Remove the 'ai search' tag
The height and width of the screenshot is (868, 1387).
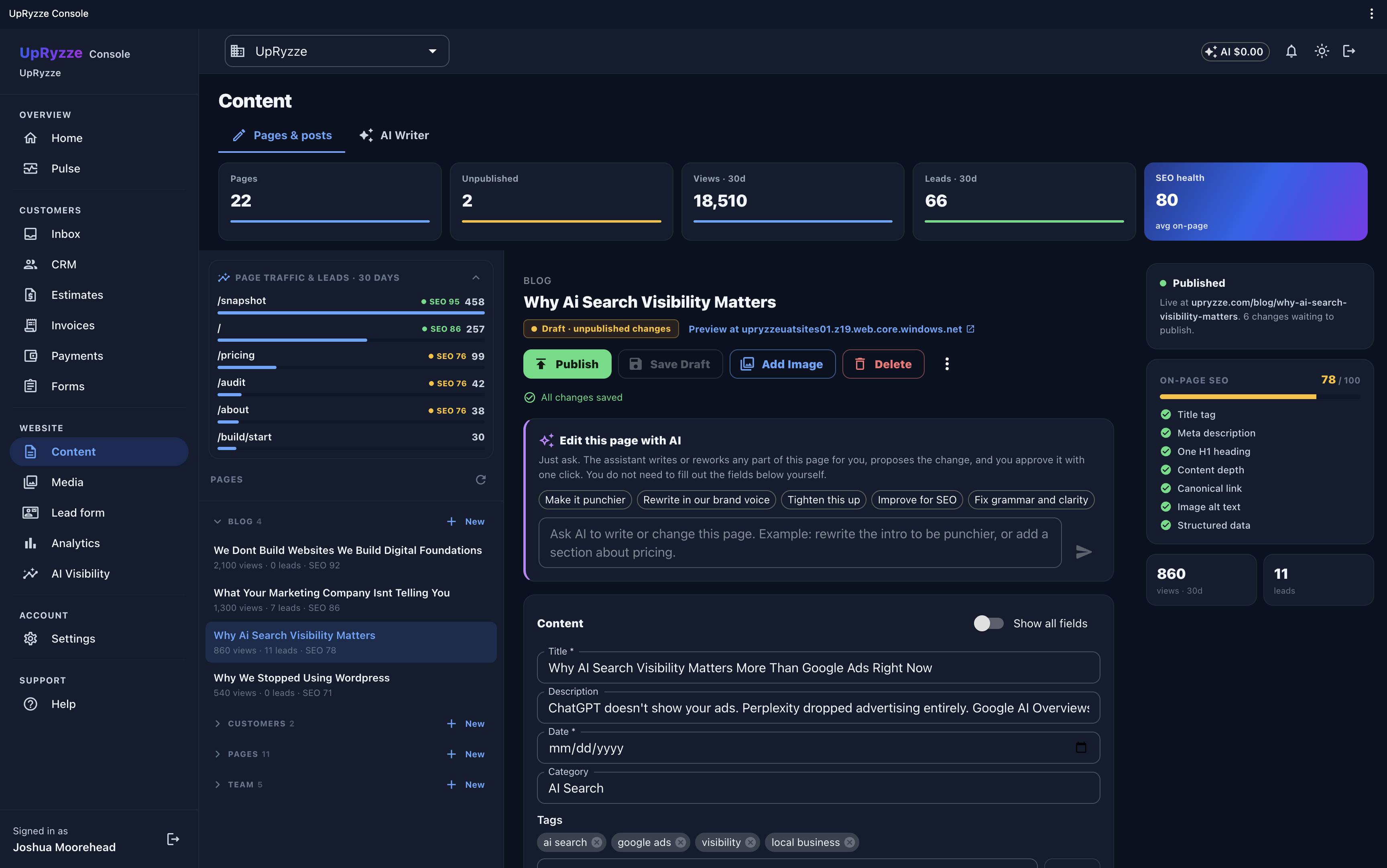(x=597, y=842)
